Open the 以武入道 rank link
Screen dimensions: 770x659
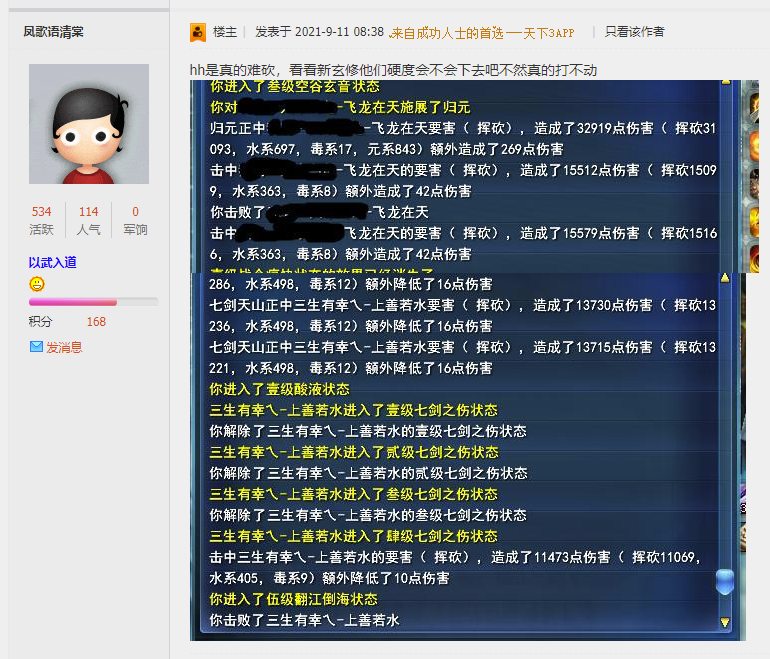click(x=53, y=262)
